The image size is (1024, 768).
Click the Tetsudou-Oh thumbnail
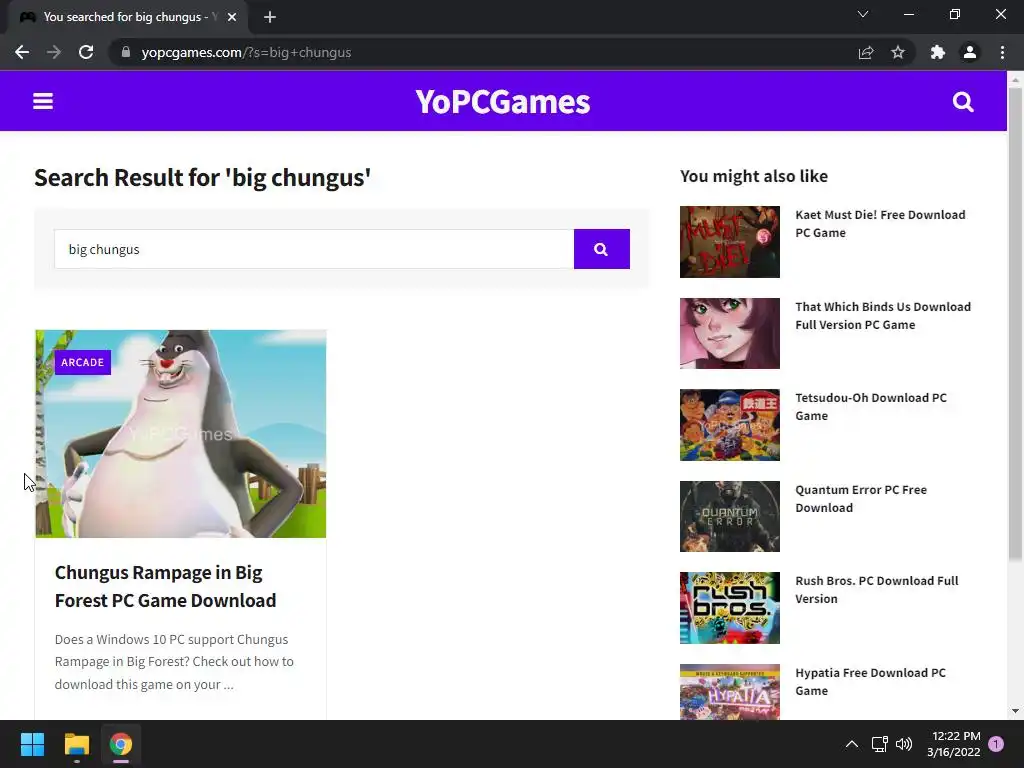[729, 425]
